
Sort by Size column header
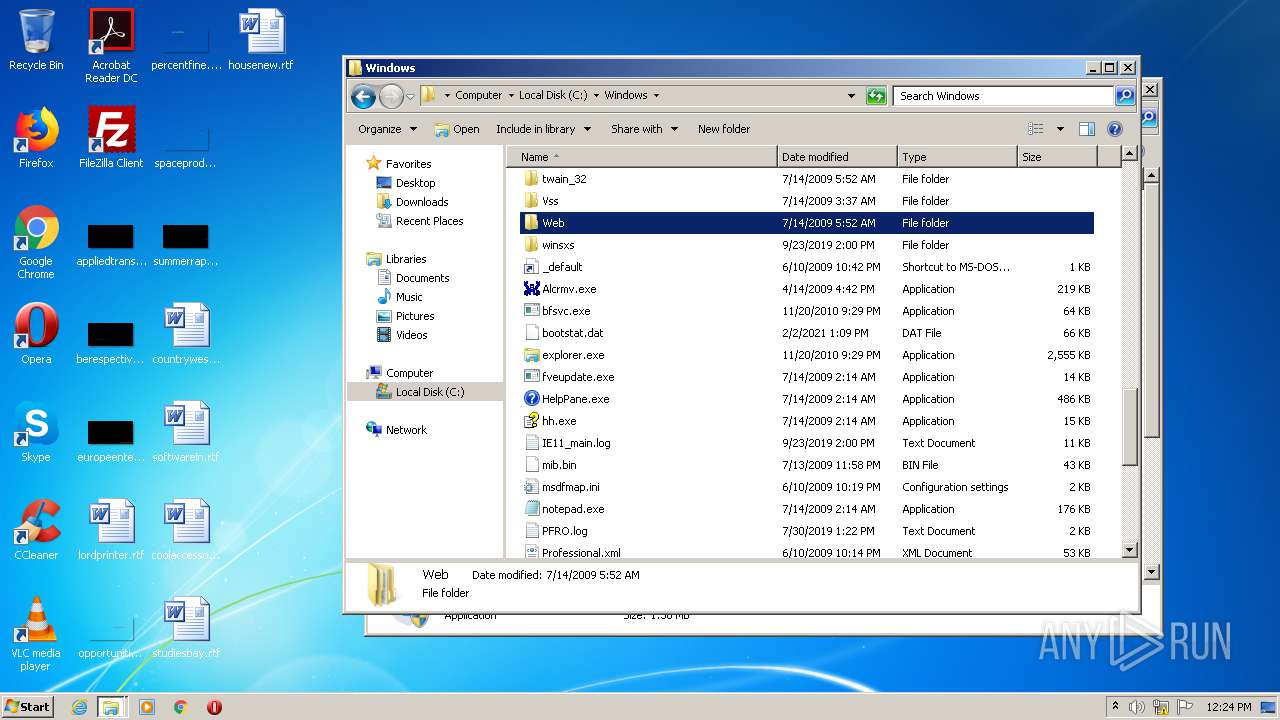click(x=1057, y=157)
